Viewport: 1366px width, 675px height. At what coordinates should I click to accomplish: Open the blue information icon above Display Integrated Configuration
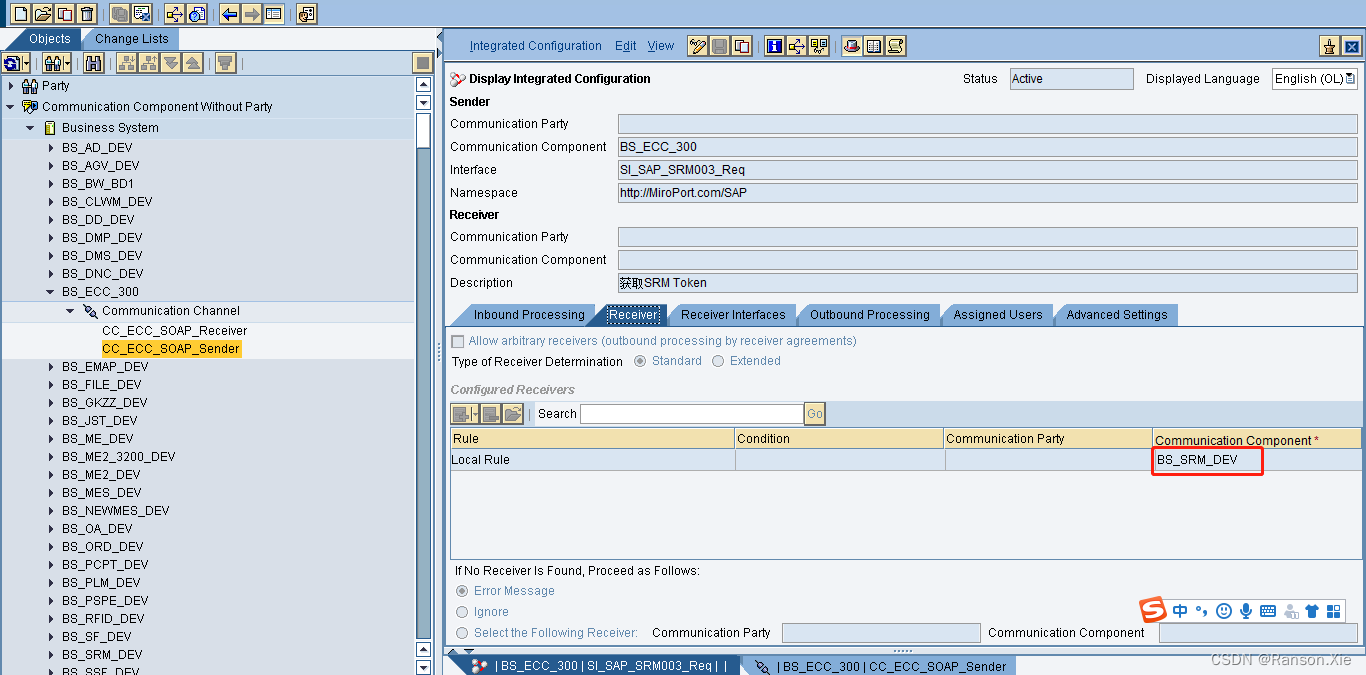775,45
